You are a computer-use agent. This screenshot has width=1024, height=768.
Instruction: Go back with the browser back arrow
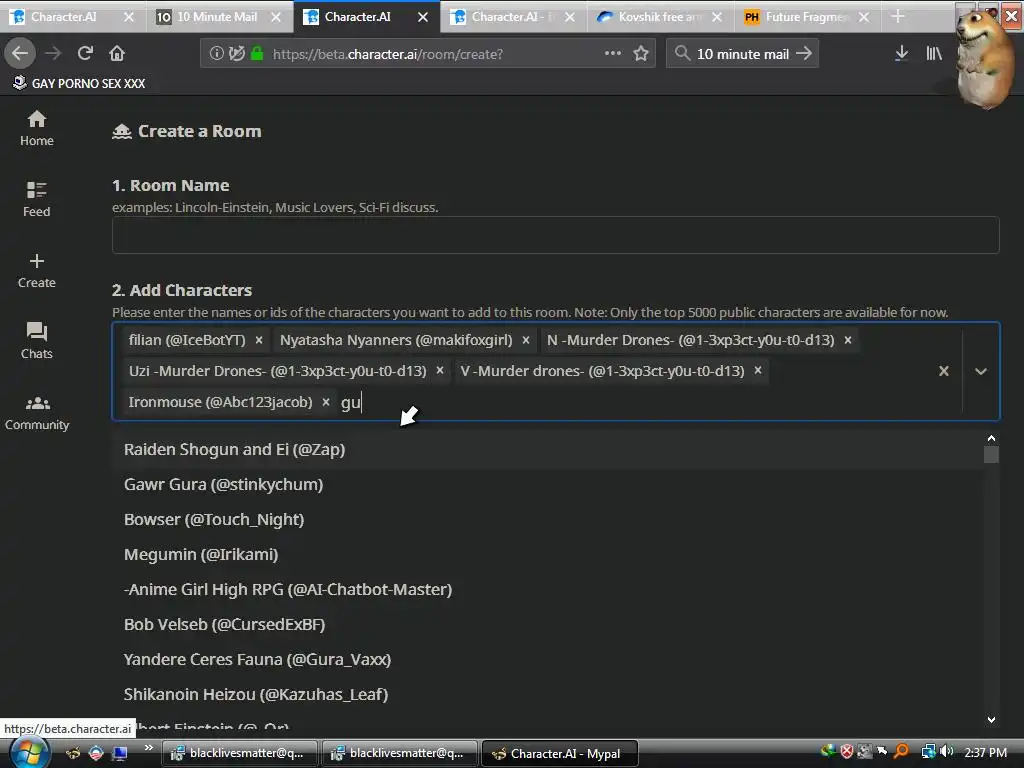20,54
